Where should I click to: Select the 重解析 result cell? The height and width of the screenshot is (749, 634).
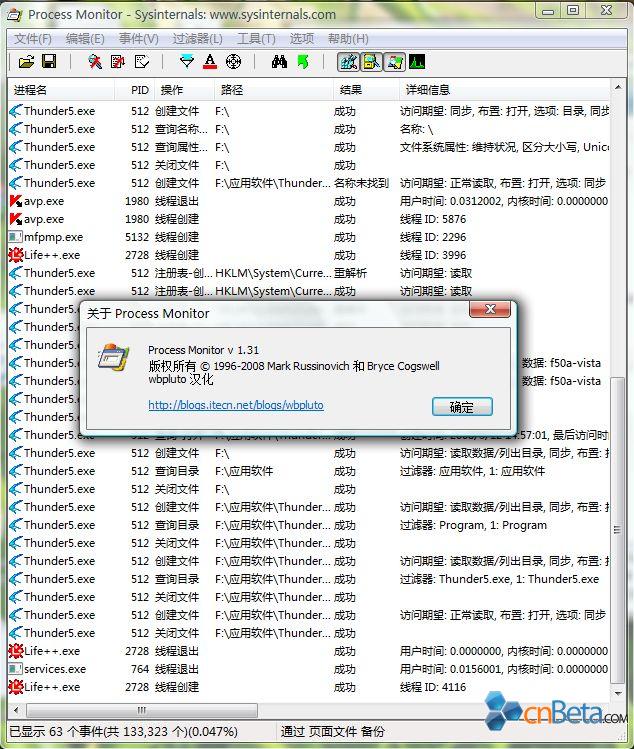350,273
